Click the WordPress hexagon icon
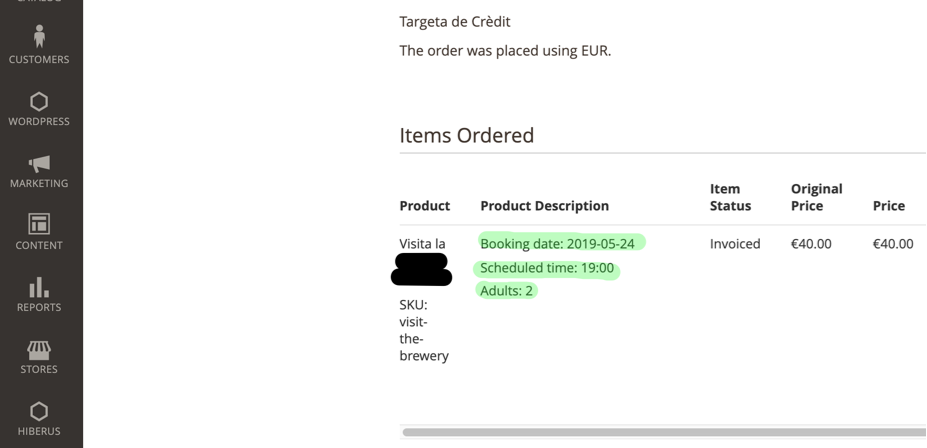927x448 pixels. 39,102
